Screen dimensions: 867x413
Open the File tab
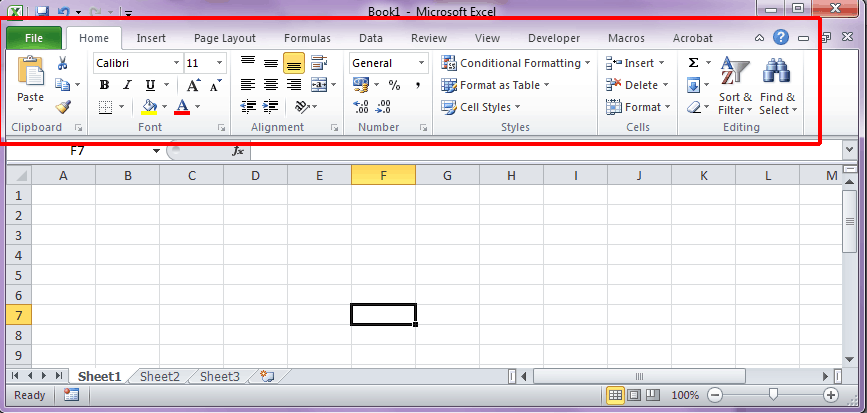coord(34,38)
